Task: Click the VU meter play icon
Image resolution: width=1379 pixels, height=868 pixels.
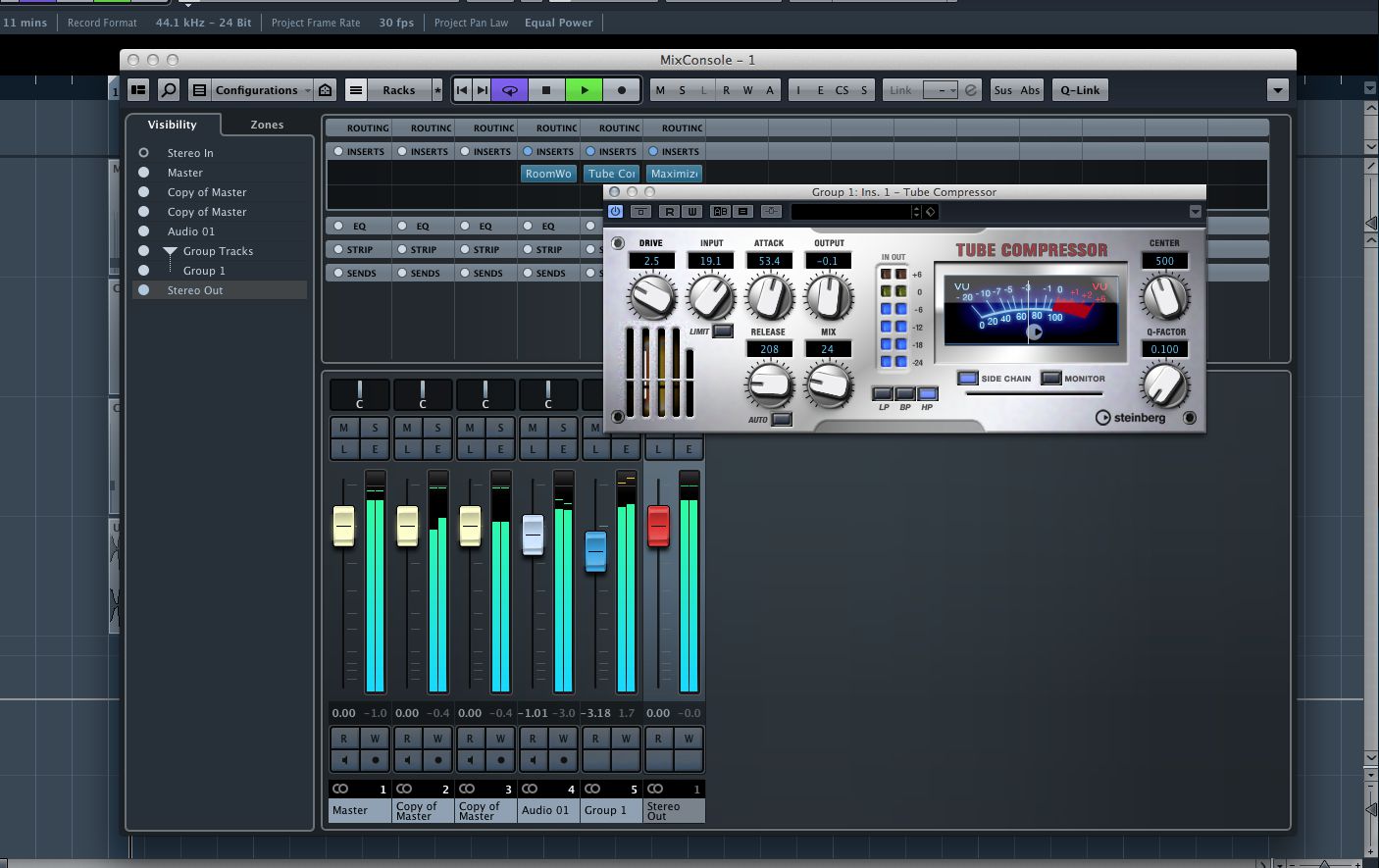Action: pos(1034,332)
